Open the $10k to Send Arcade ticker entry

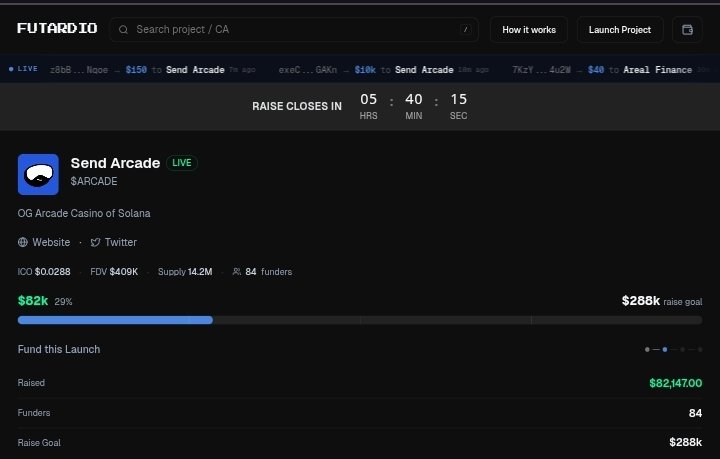[x=383, y=70]
